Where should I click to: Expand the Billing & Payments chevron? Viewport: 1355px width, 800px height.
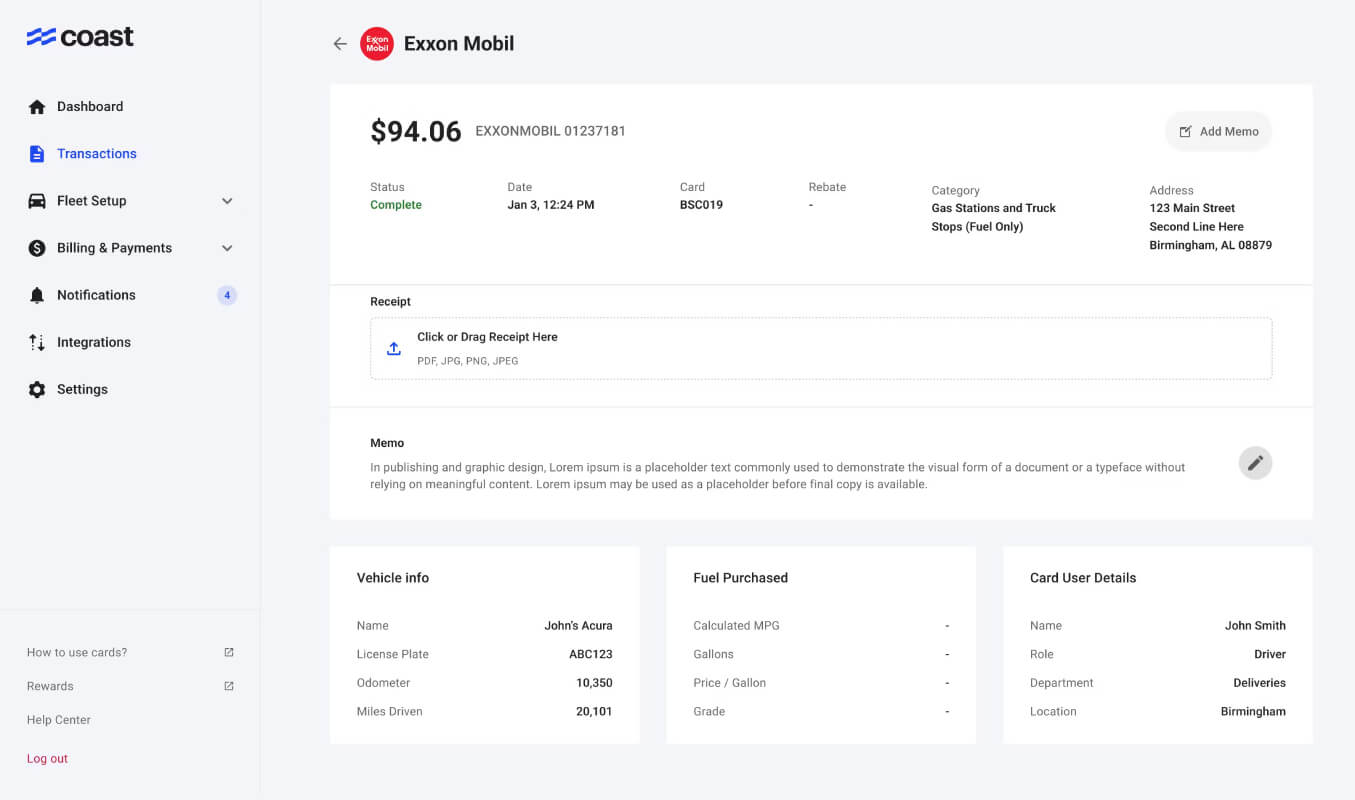tap(227, 248)
